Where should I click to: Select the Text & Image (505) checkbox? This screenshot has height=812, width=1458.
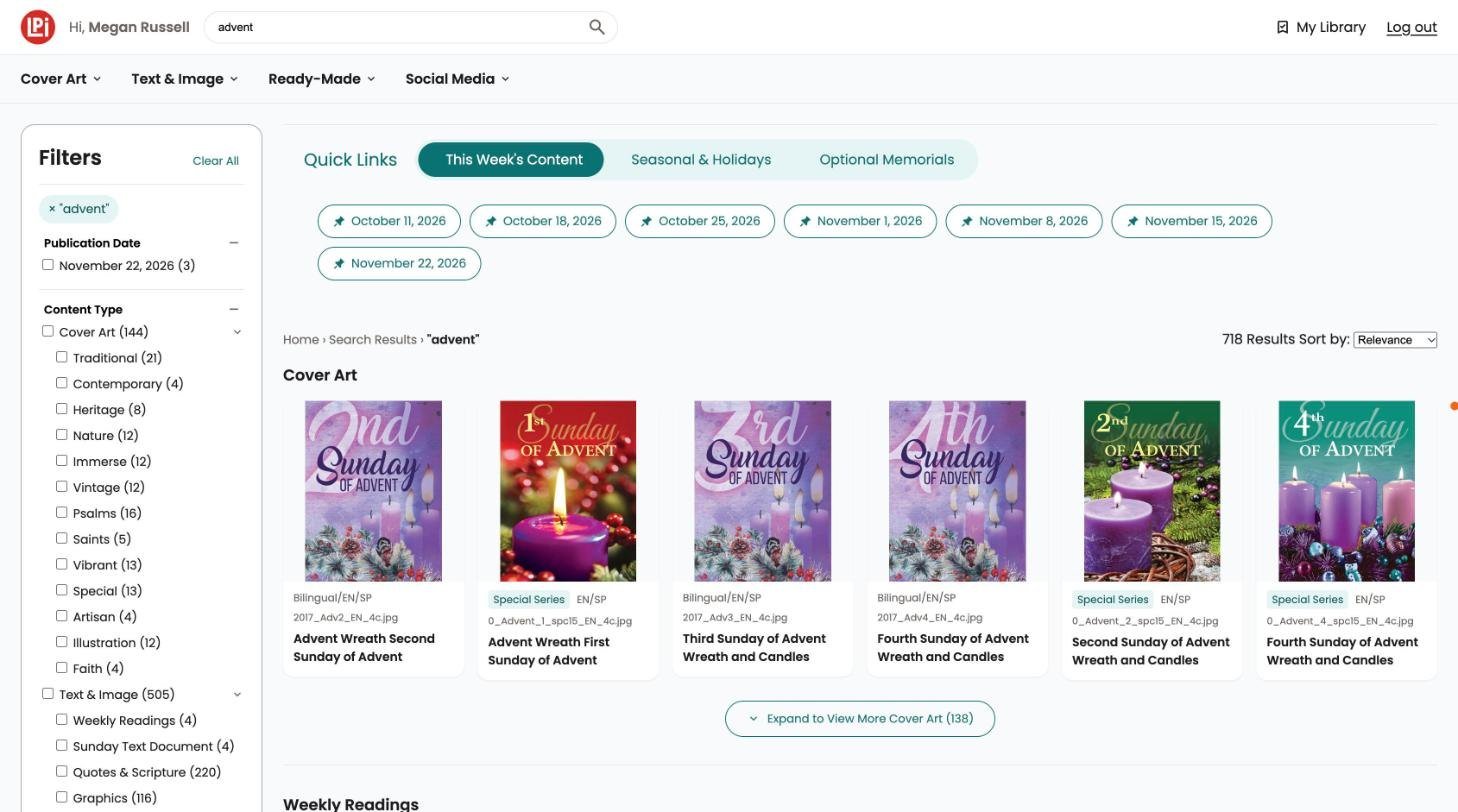click(47, 693)
